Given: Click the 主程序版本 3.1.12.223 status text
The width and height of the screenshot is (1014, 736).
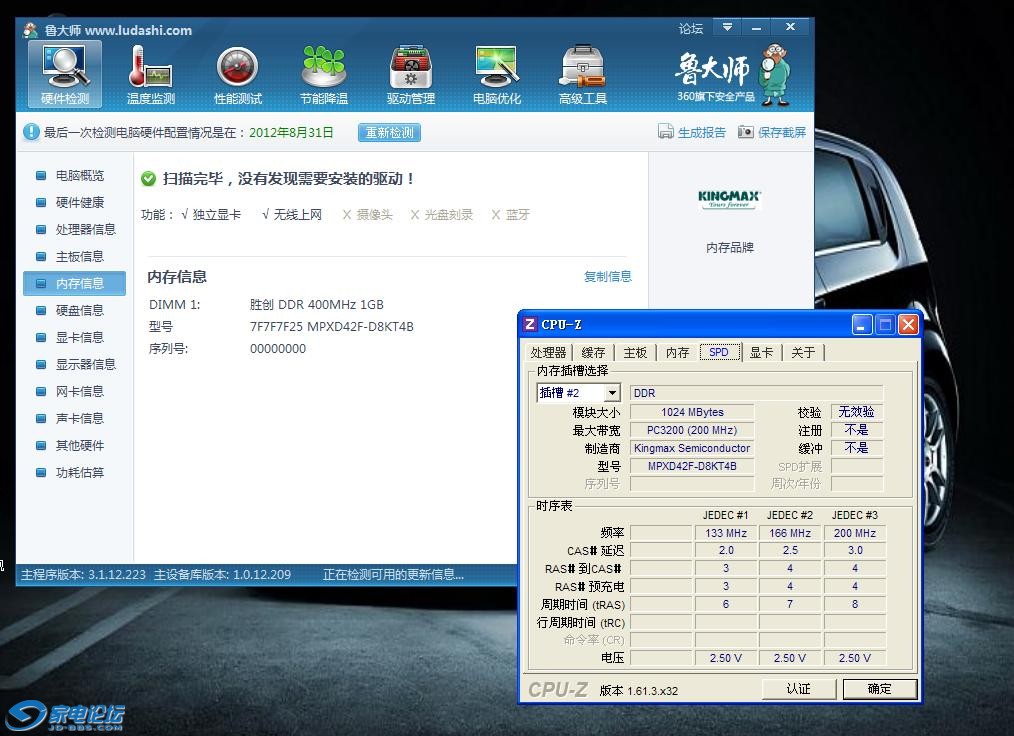Looking at the screenshot, I should (83, 574).
